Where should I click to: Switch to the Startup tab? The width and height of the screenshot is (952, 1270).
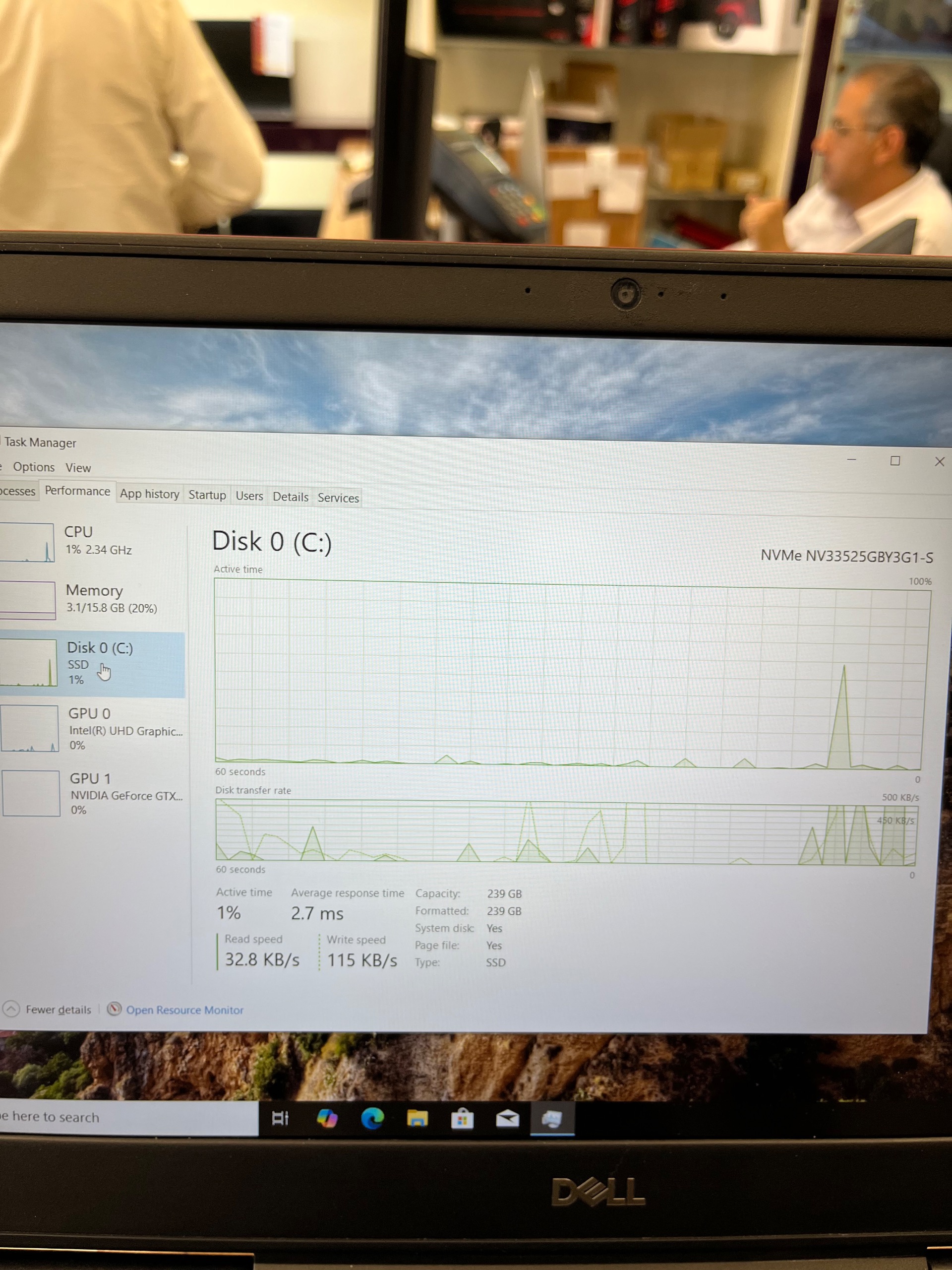(207, 495)
